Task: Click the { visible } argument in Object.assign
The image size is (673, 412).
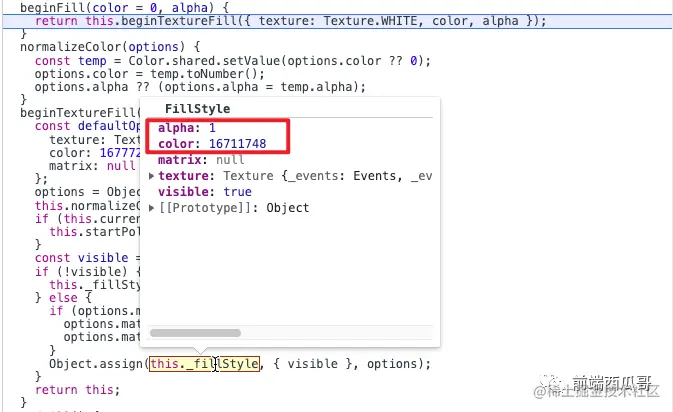Action: coord(316,364)
